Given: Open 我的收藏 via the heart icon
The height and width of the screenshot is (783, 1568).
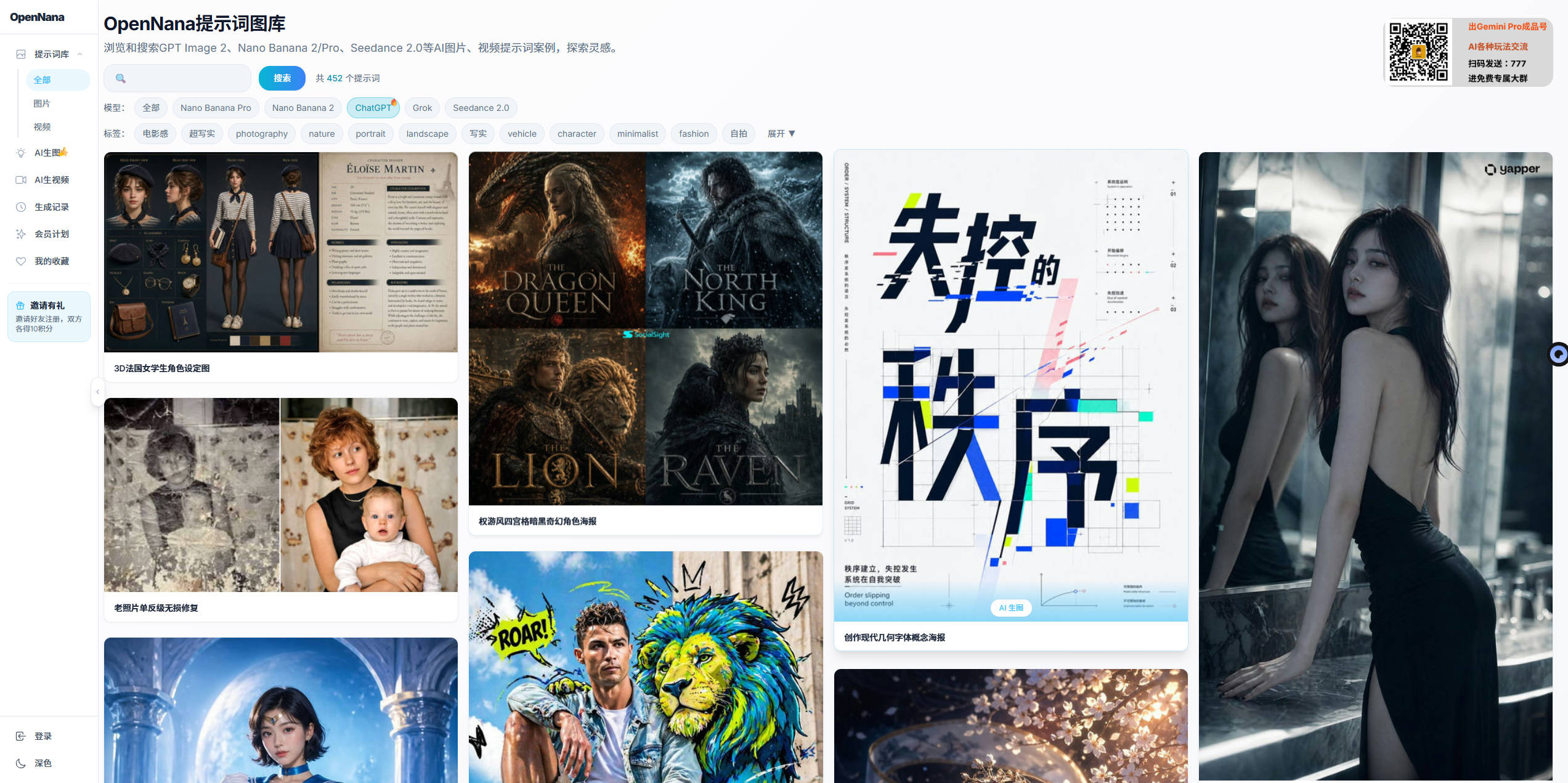Looking at the screenshot, I should 20,261.
